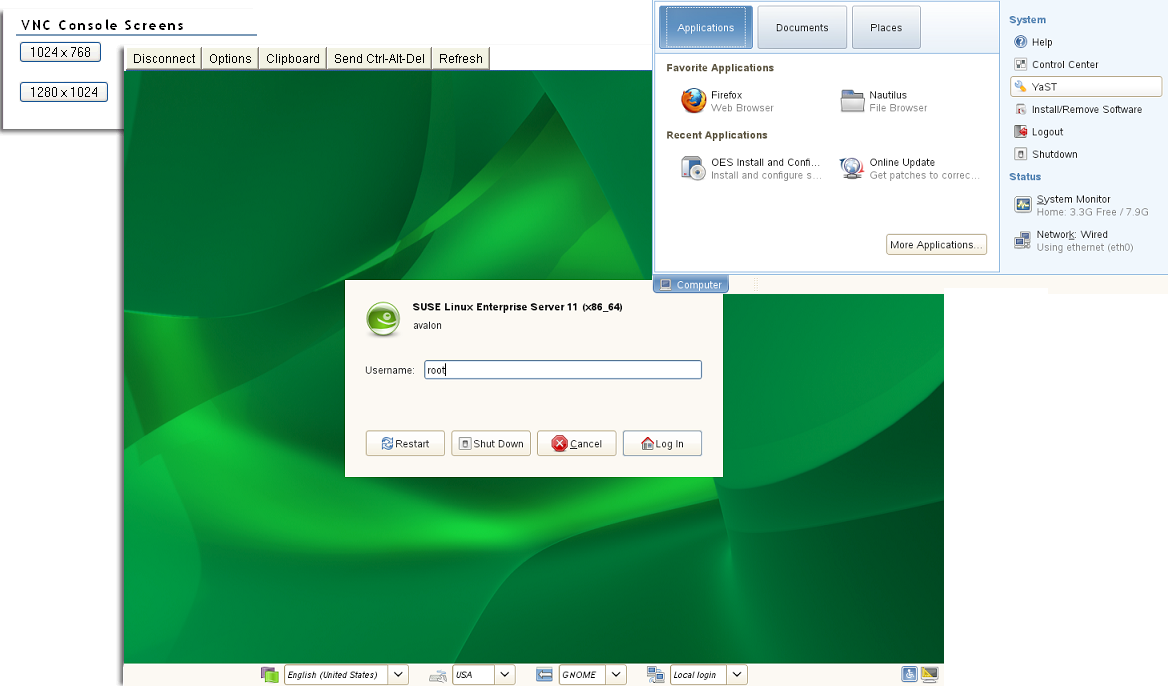Click the display settings icon at bottom right
The width and height of the screenshot is (1168, 687).
point(930,674)
